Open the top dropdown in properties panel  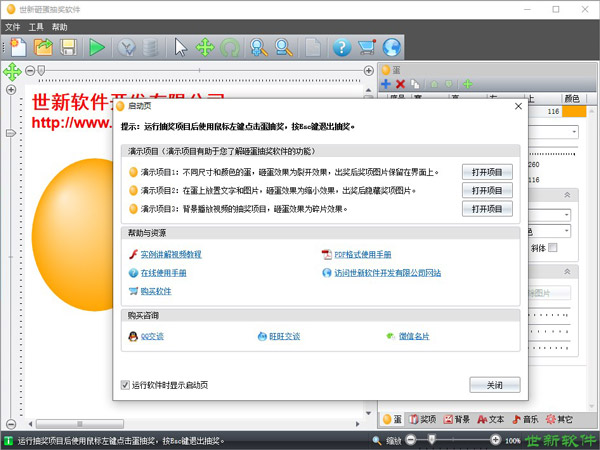pyautogui.click(x=574, y=132)
